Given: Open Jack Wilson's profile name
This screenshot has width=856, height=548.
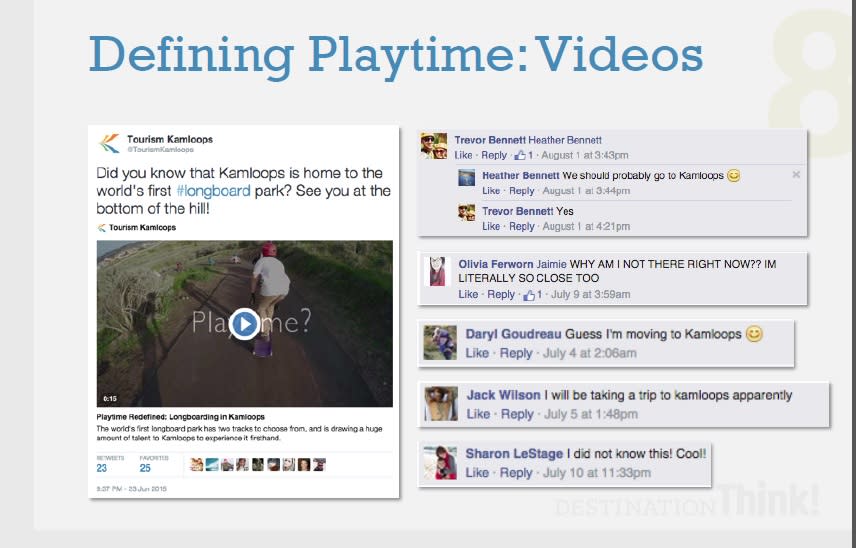Looking at the screenshot, I should (x=503, y=395).
